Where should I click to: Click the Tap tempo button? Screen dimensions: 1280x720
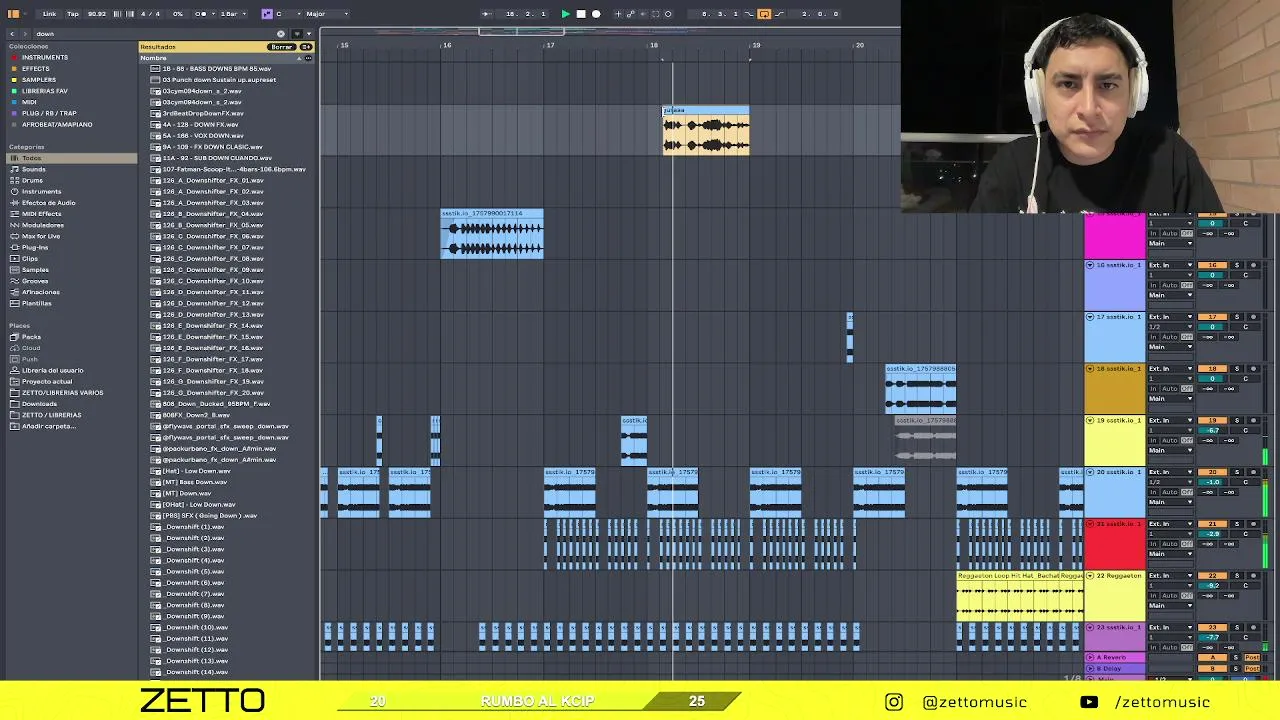(x=73, y=14)
